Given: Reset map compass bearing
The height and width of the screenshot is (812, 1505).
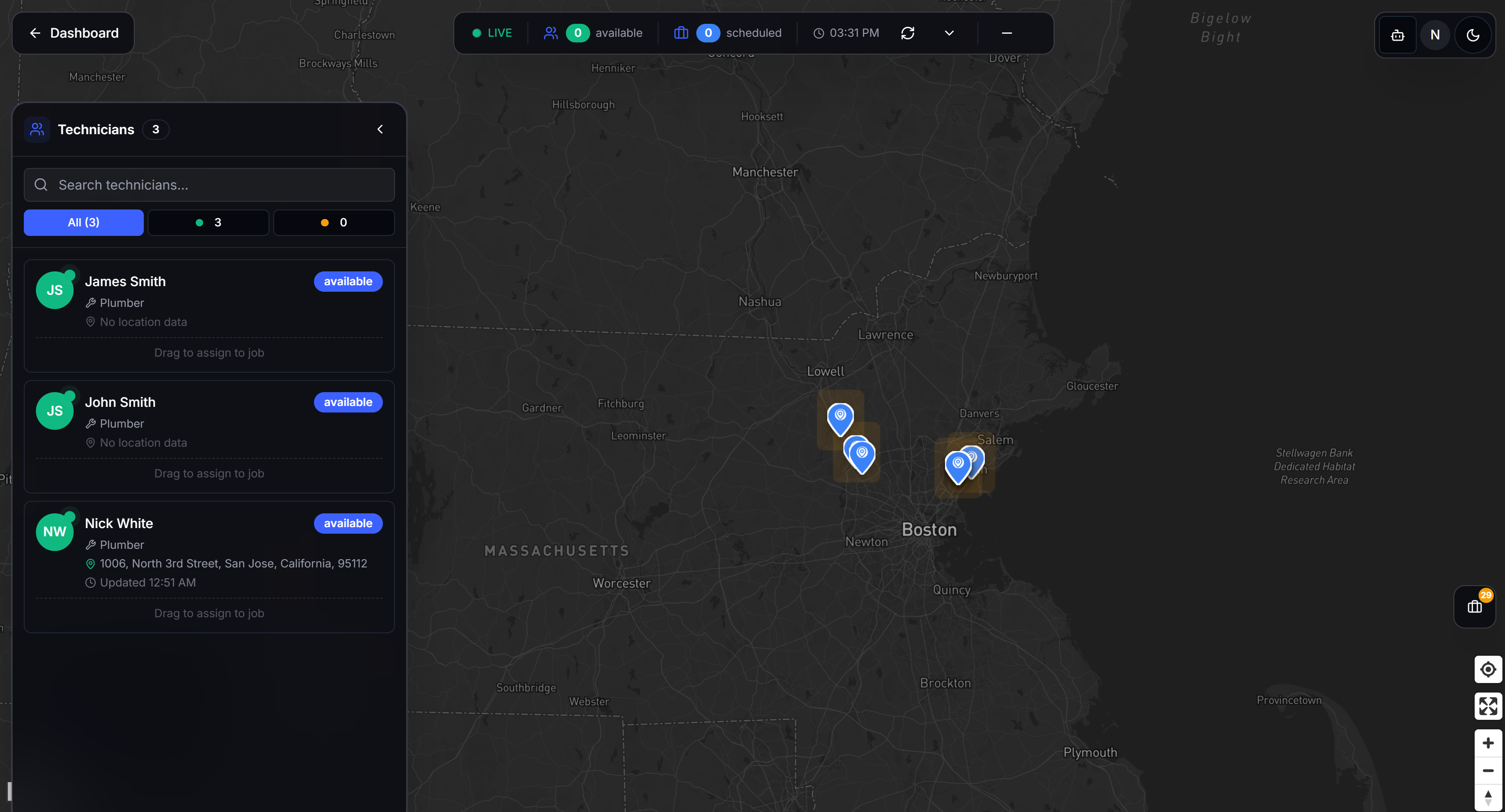Looking at the screenshot, I should point(1488,797).
